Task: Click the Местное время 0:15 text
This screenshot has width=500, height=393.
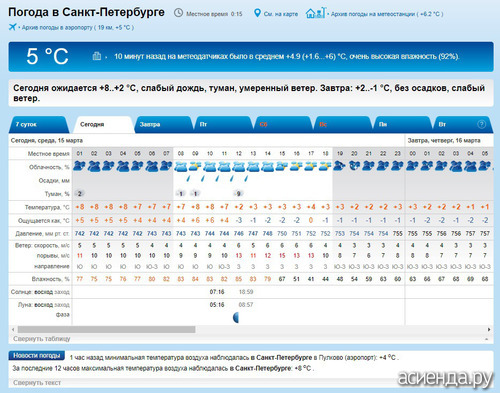Action: [214, 14]
